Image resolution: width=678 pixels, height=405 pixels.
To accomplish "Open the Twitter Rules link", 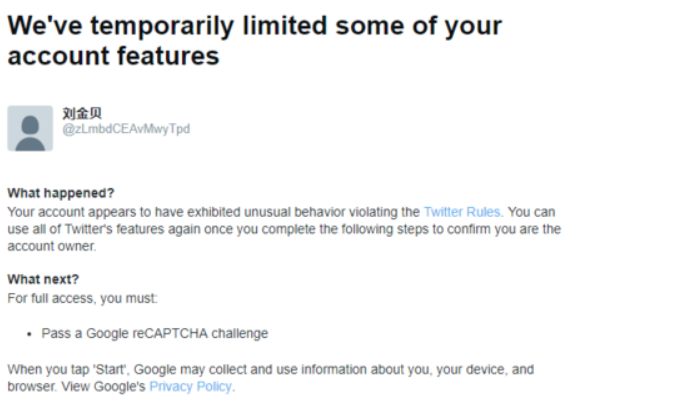I will coord(462,212).
